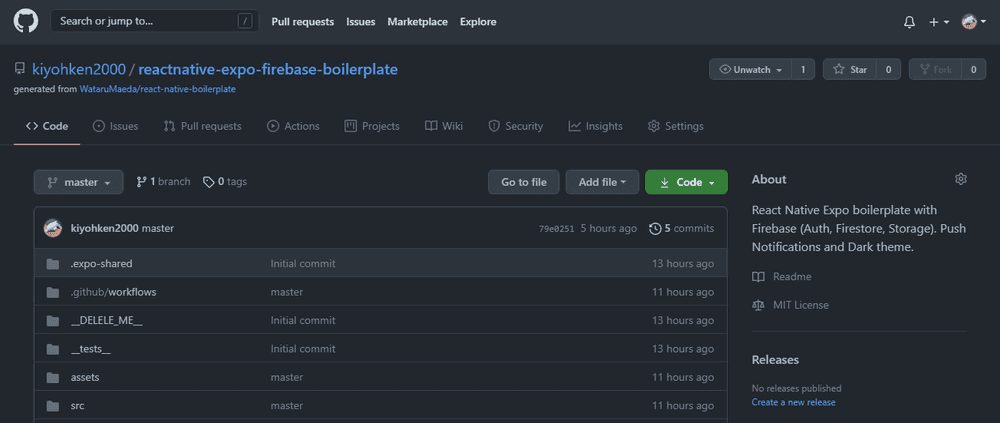Click the commit author avatar
The width and height of the screenshot is (1000, 423).
point(53,228)
